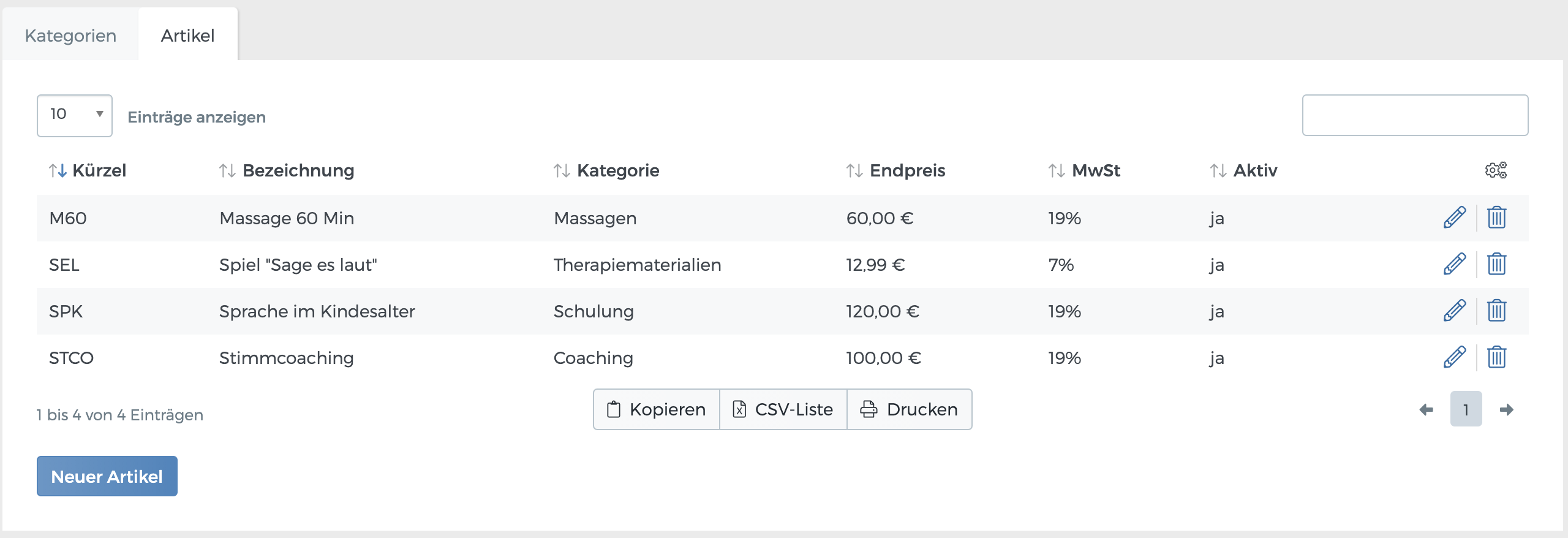Screen dimensions: 1568x538
Task: Open the table column settings gear
Action: pos(1496,170)
